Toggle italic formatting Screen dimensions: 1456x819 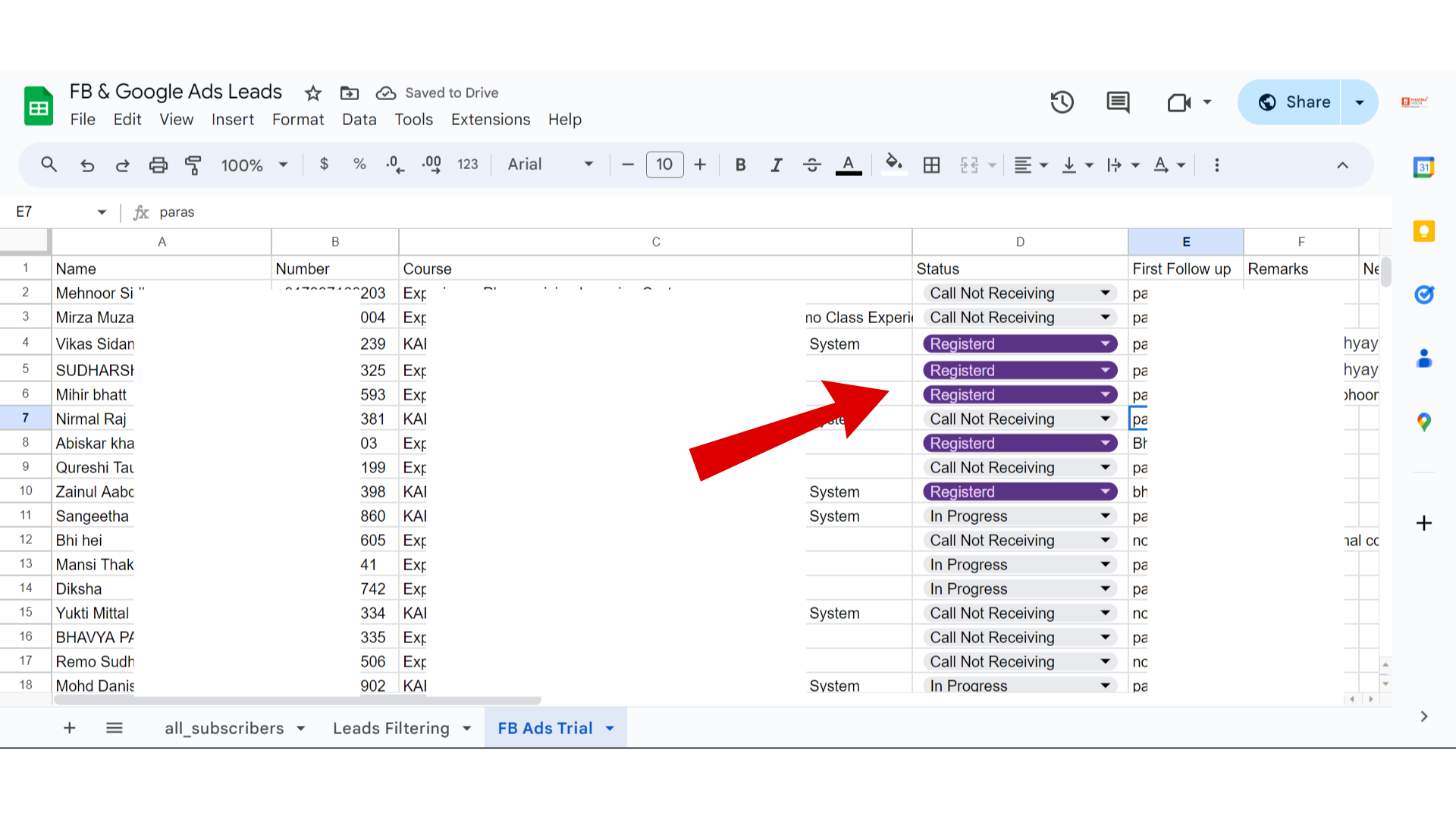click(776, 165)
